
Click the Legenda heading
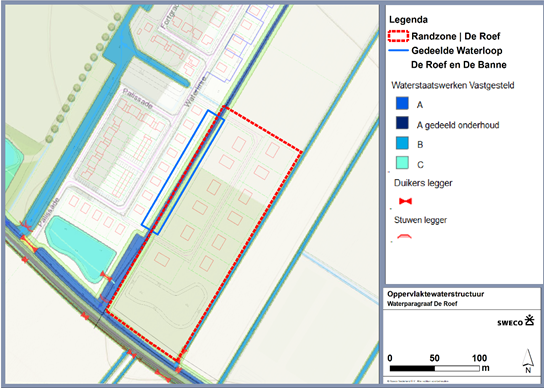click(408, 20)
